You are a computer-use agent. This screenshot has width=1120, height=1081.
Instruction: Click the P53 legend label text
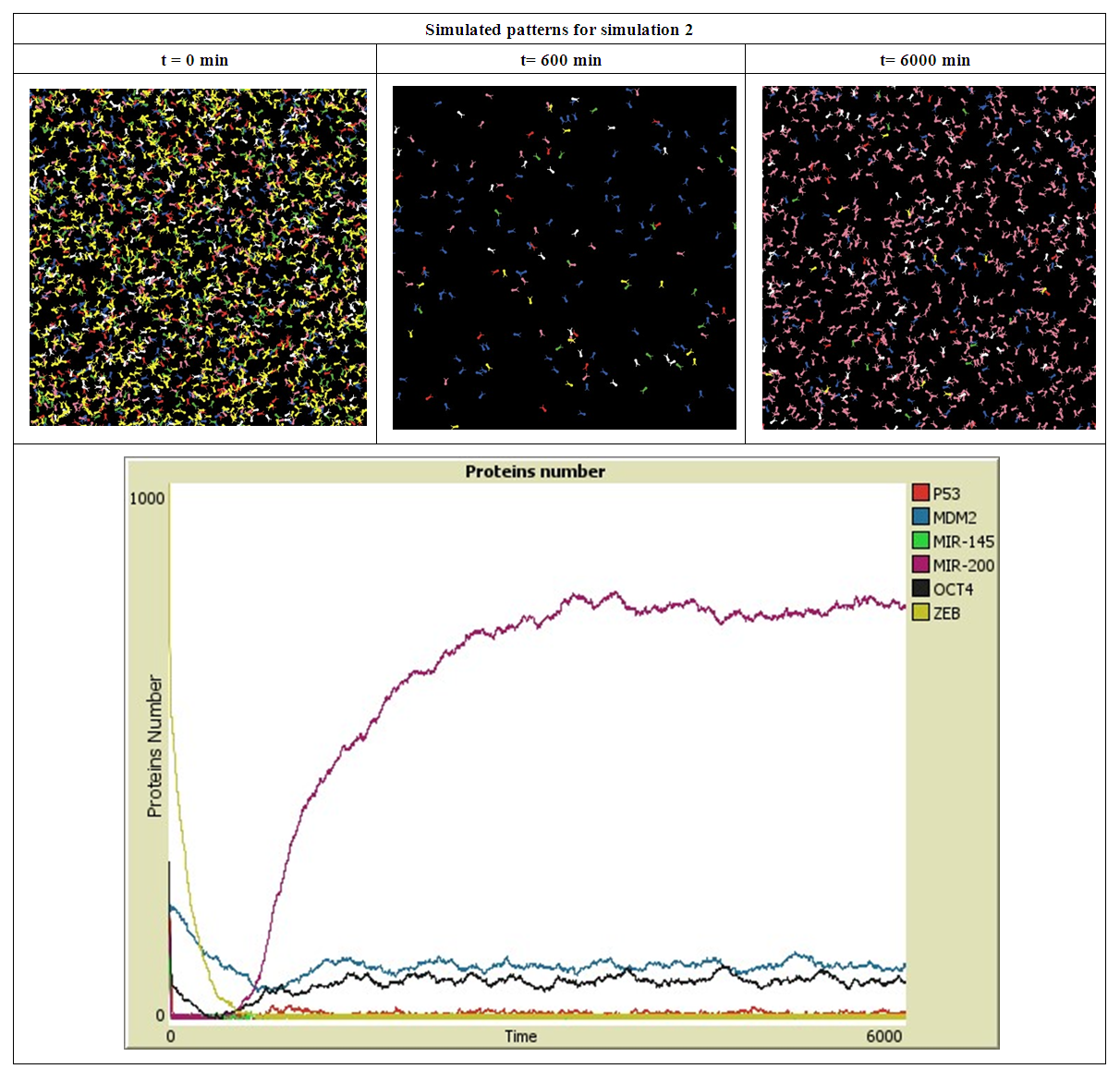click(946, 493)
